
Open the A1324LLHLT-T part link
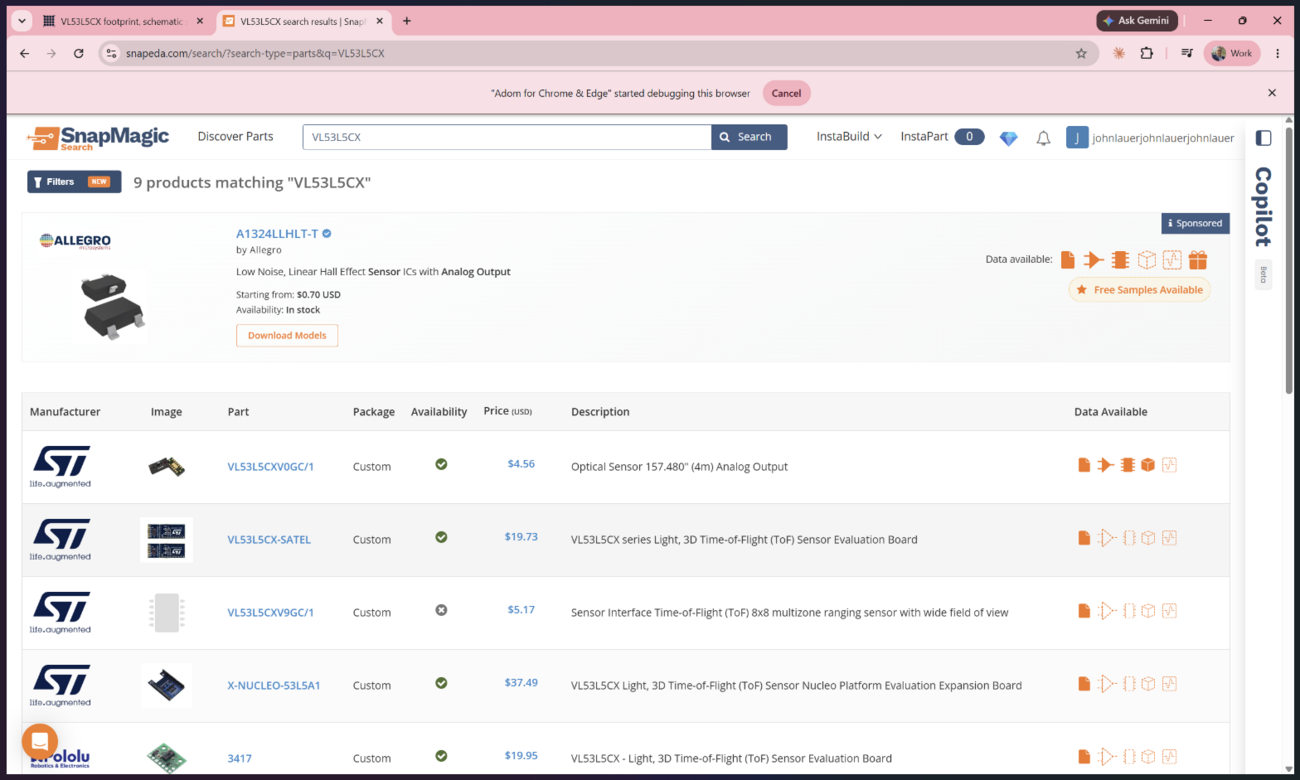[277, 234]
